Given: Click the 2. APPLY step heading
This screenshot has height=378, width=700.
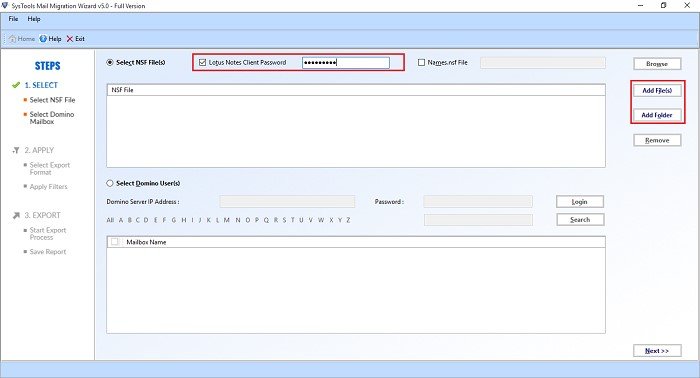Looking at the screenshot, I should click(x=39, y=150).
